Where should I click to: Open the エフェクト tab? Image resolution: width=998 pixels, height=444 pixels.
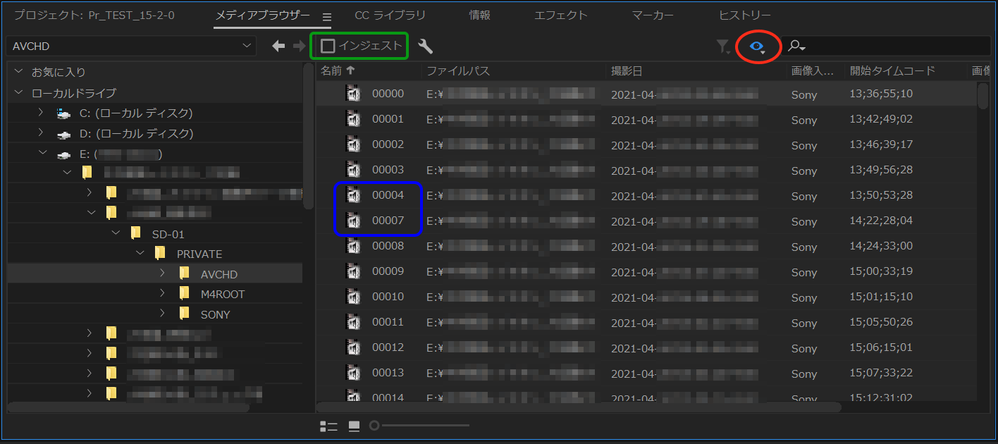pyautogui.click(x=561, y=15)
